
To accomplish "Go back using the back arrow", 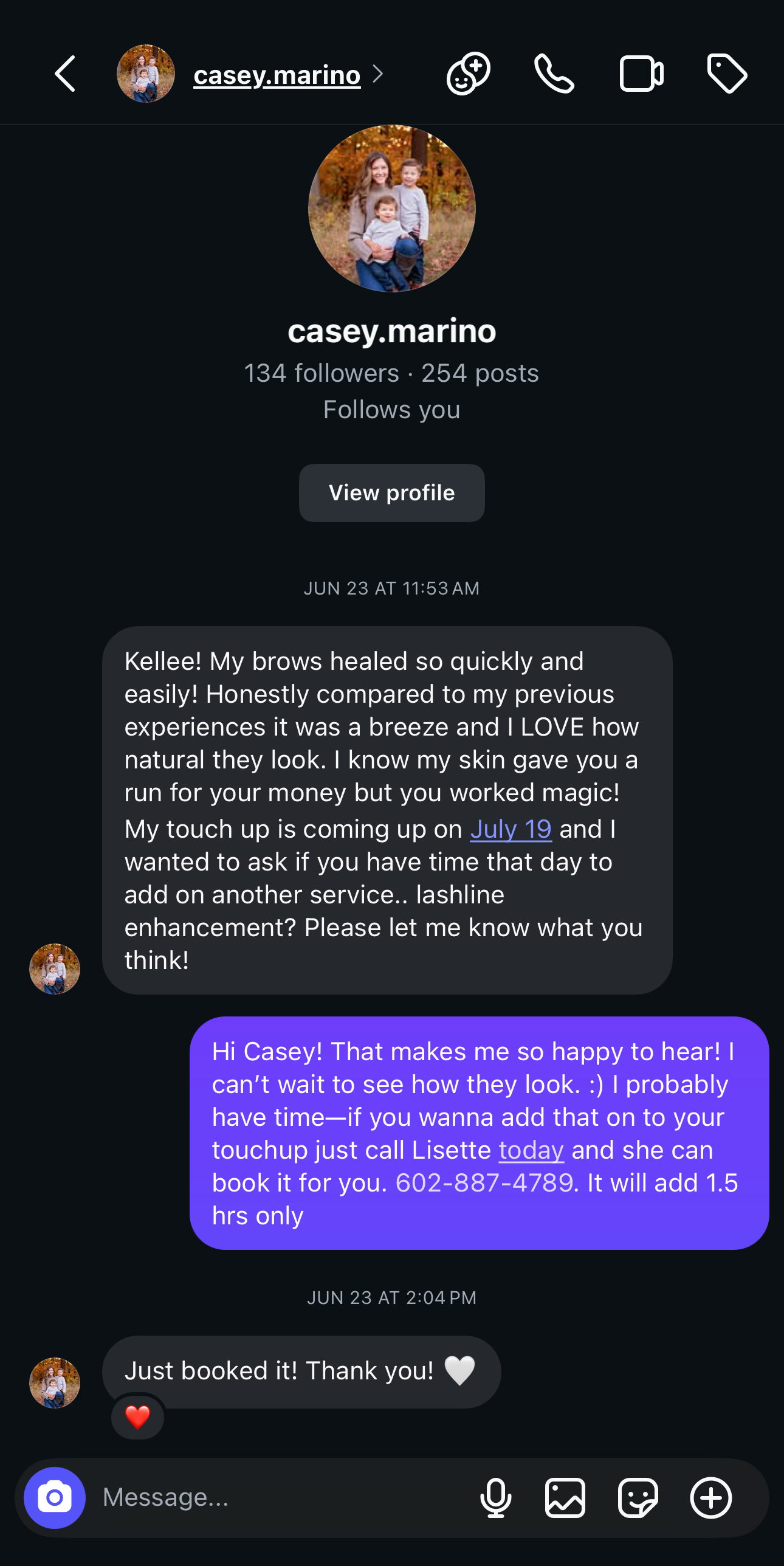I will pyautogui.click(x=66, y=74).
